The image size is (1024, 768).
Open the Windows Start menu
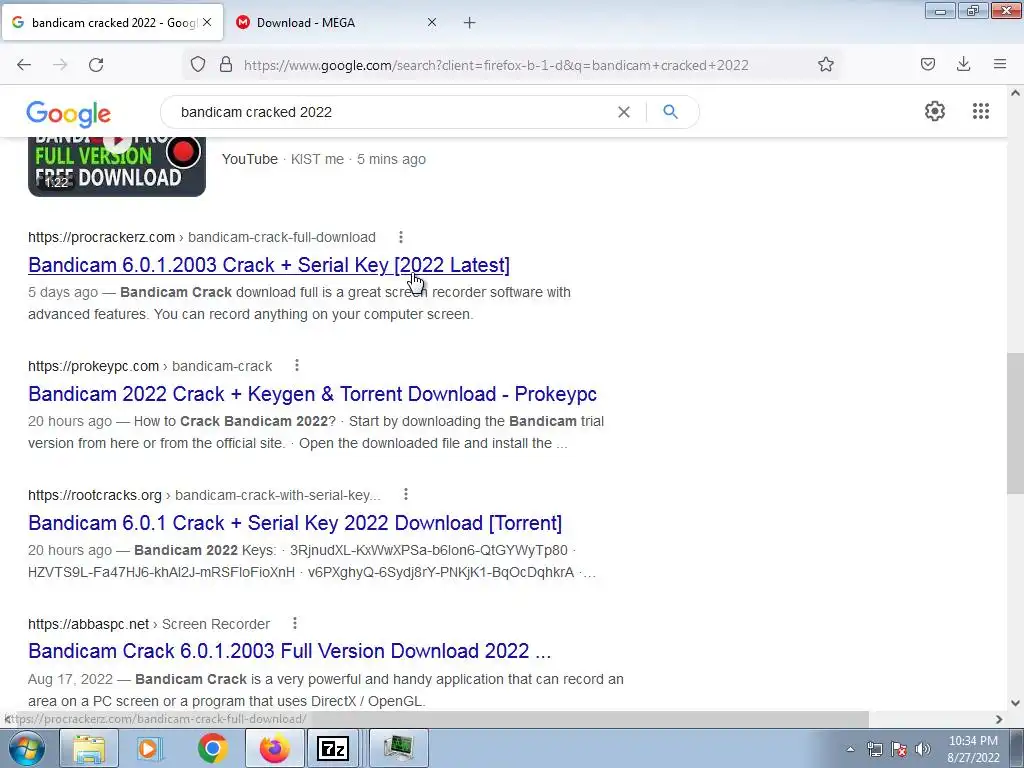(27, 748)
